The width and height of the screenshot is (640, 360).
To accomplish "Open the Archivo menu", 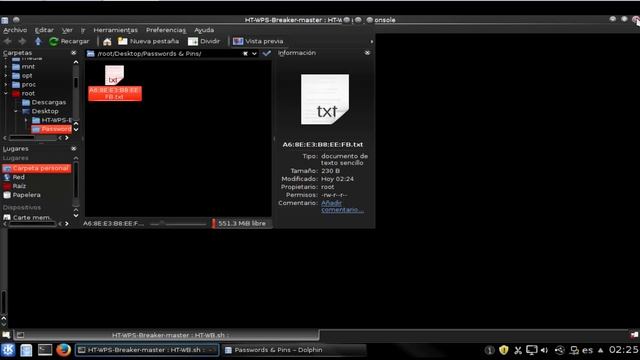I will [15, 30].
